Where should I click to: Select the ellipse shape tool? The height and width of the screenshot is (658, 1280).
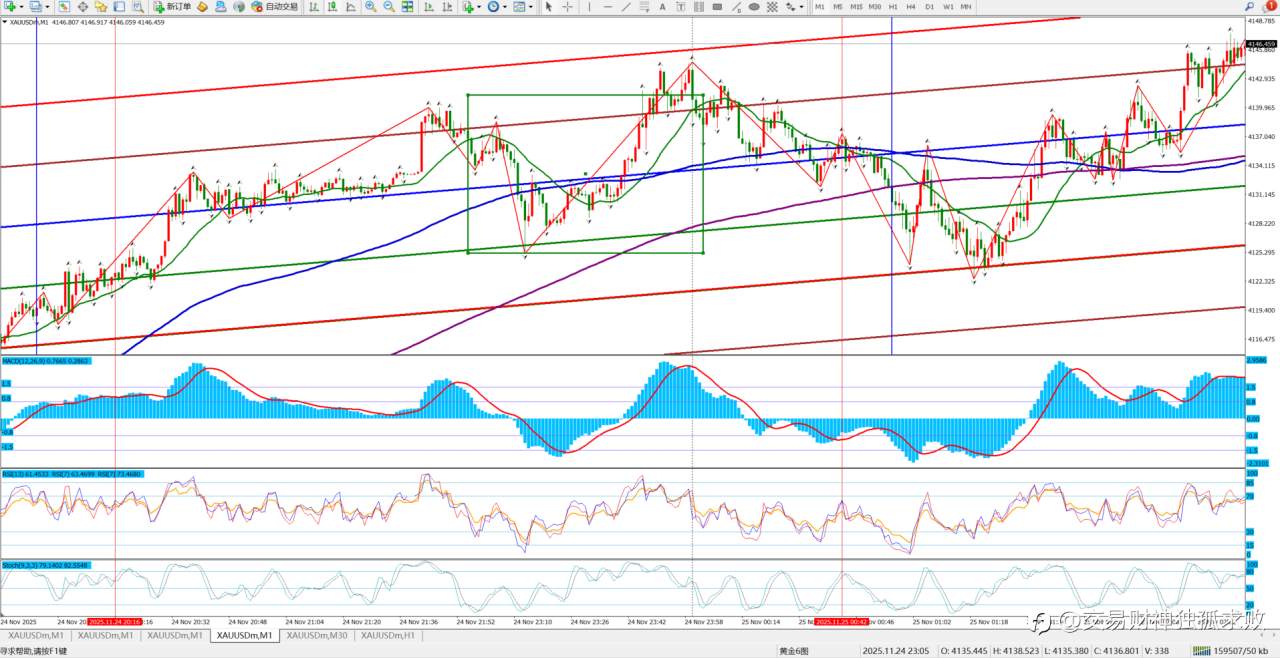[x=754, y=6]
